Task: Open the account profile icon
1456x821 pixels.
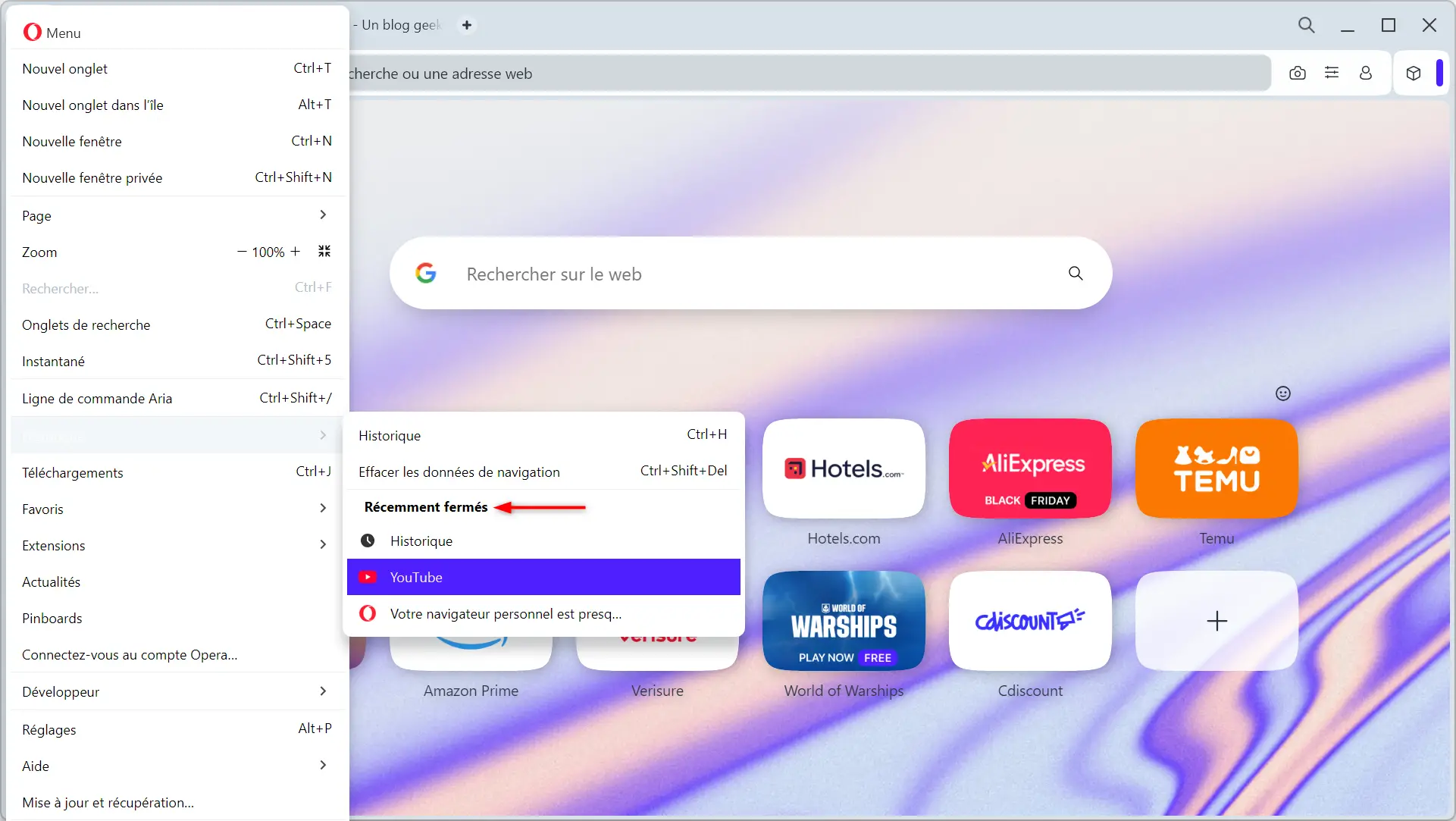Action: pos(1366,73)
